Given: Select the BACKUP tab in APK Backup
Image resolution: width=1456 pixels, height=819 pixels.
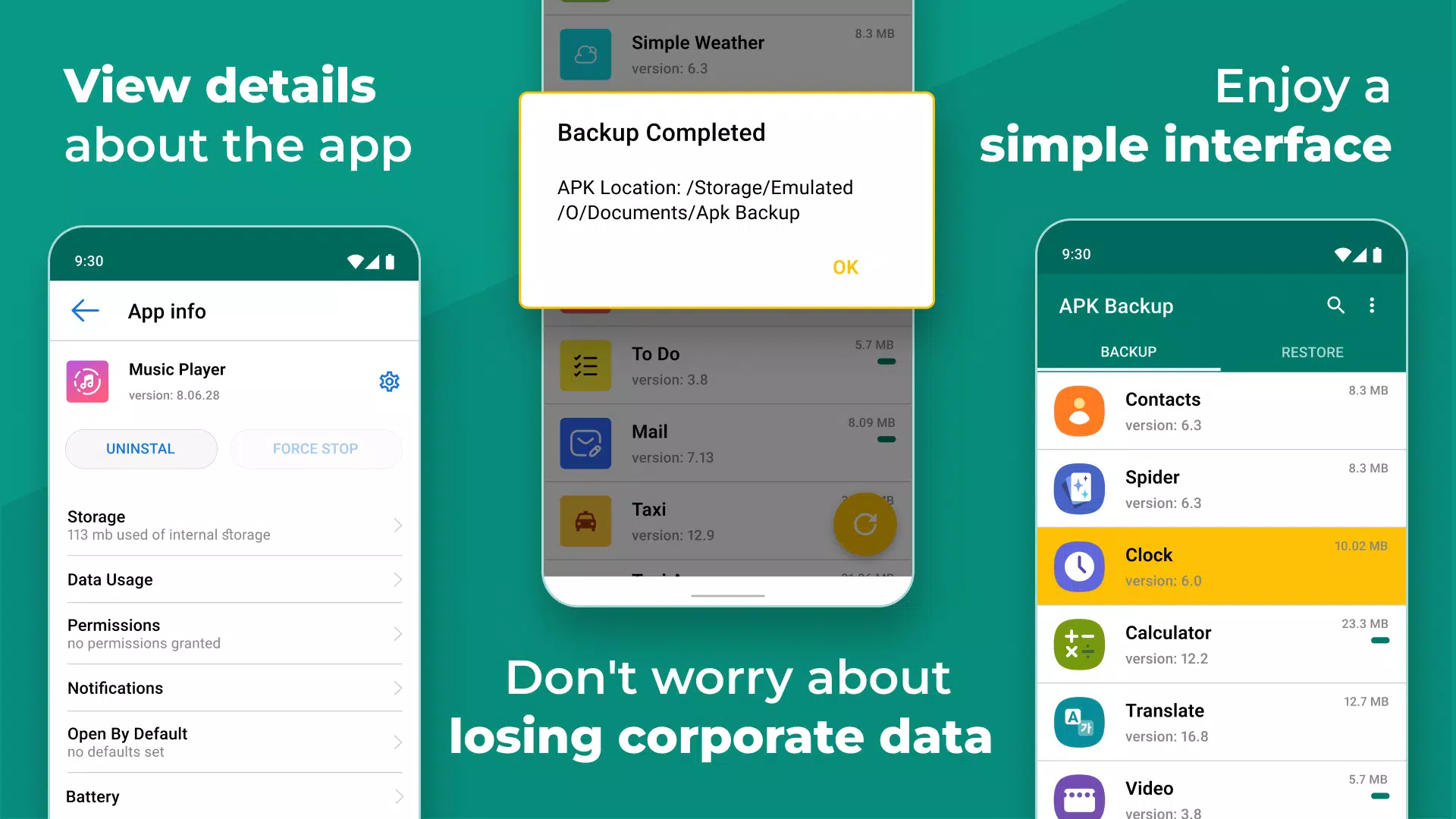Looking at the screenshot, I should pyautogui.click(x=1128, y=351).
